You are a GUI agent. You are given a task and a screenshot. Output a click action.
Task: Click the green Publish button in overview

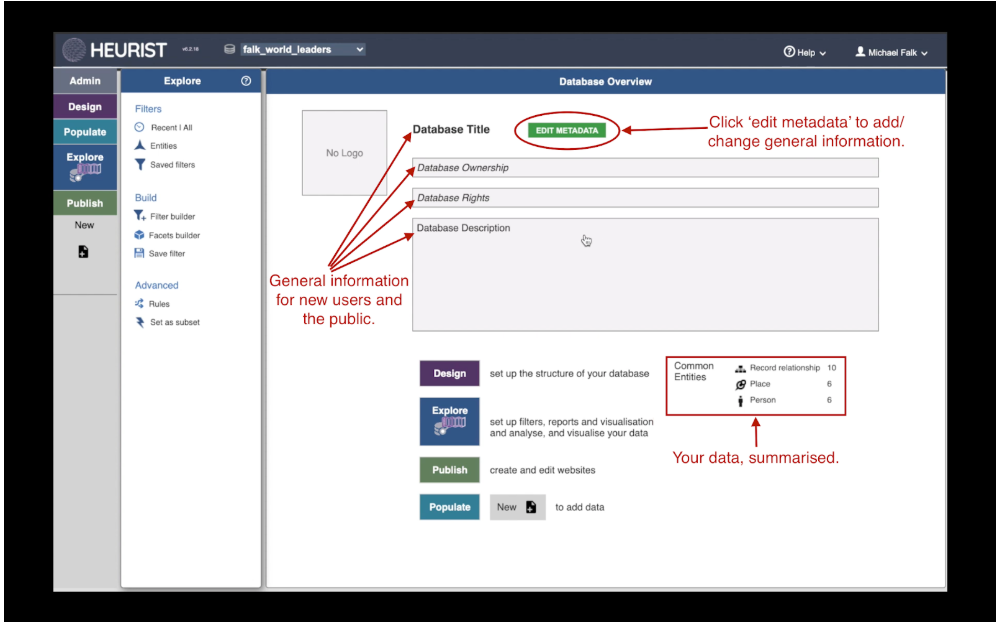[450, 470]
